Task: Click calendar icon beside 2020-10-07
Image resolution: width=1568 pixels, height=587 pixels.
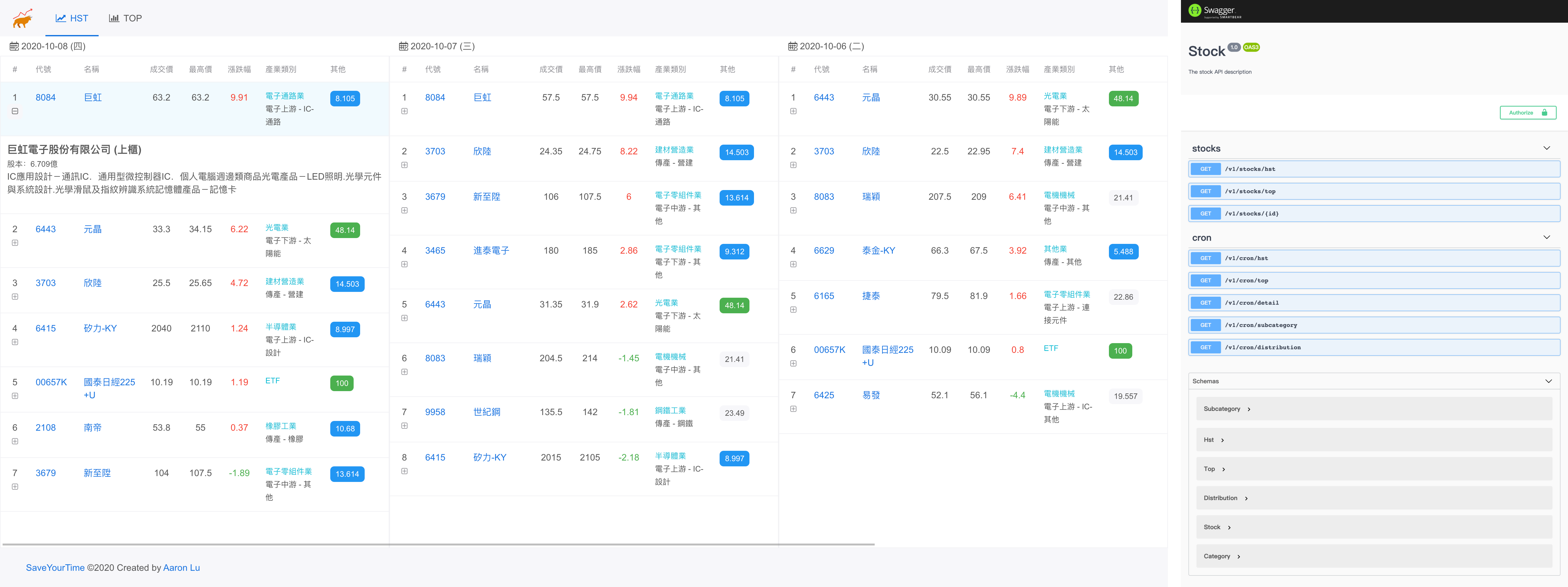Action: [403, 46]
